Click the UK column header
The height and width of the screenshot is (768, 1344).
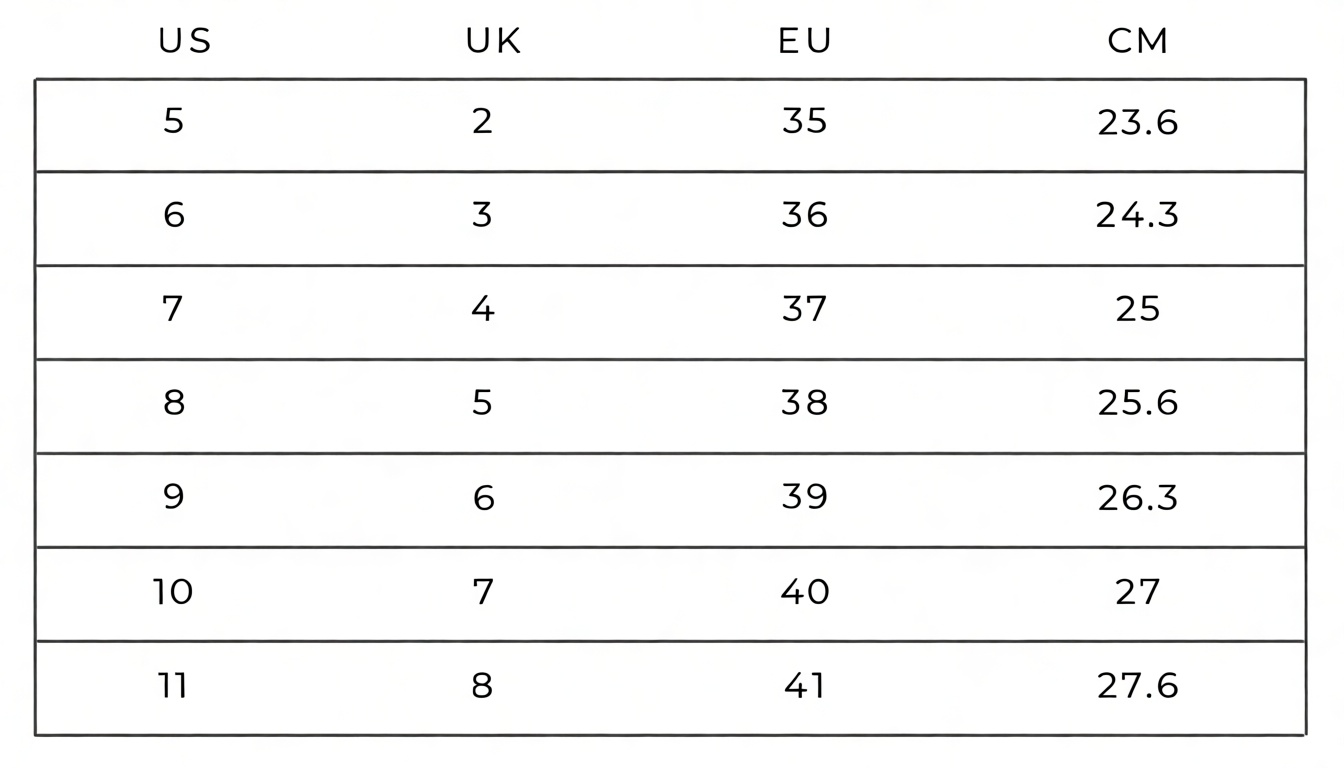494,41
